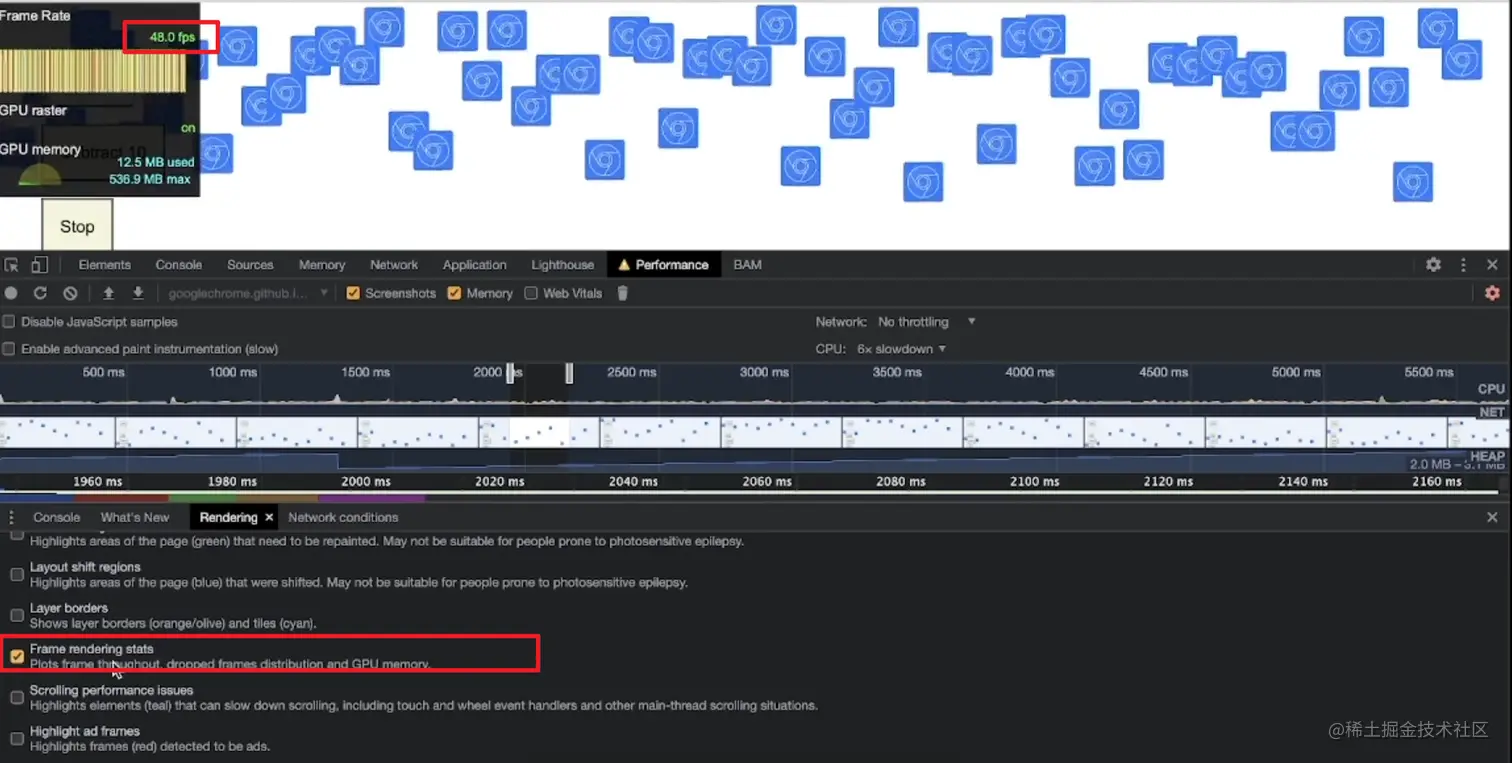The image size is (1512, 763).
Task: Open the red capture settings gear
Action: point(1492,293)
